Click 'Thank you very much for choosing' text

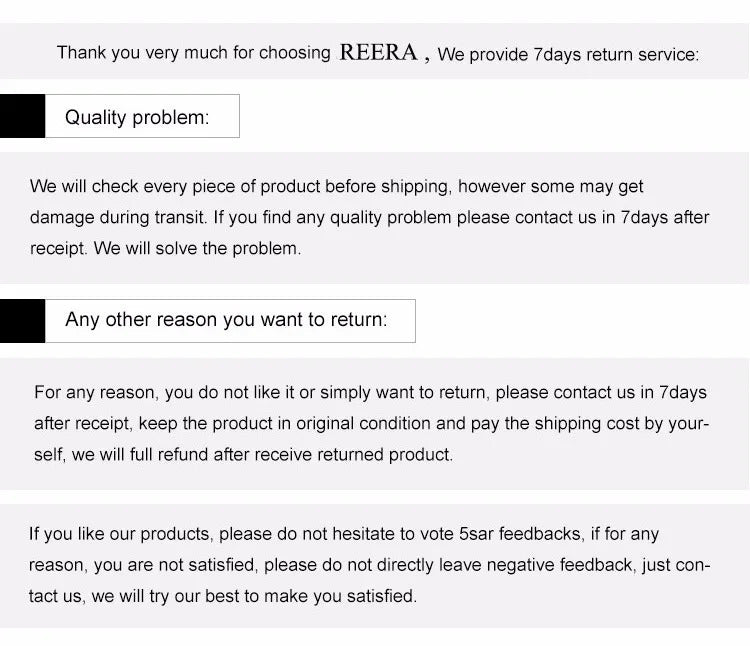pos(193,53)
